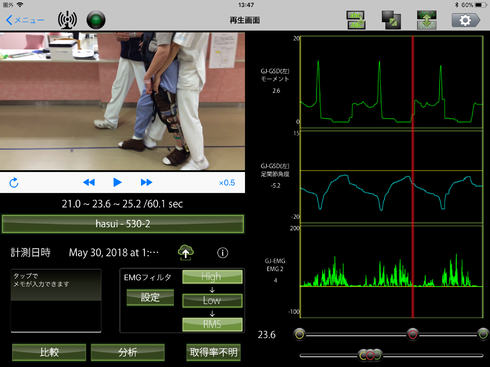Tap the time range 21.0 ~ 23.6 ~ 25.2 text
The width and height of the screenshot is (490, 367).
click(x=122, y=204)
